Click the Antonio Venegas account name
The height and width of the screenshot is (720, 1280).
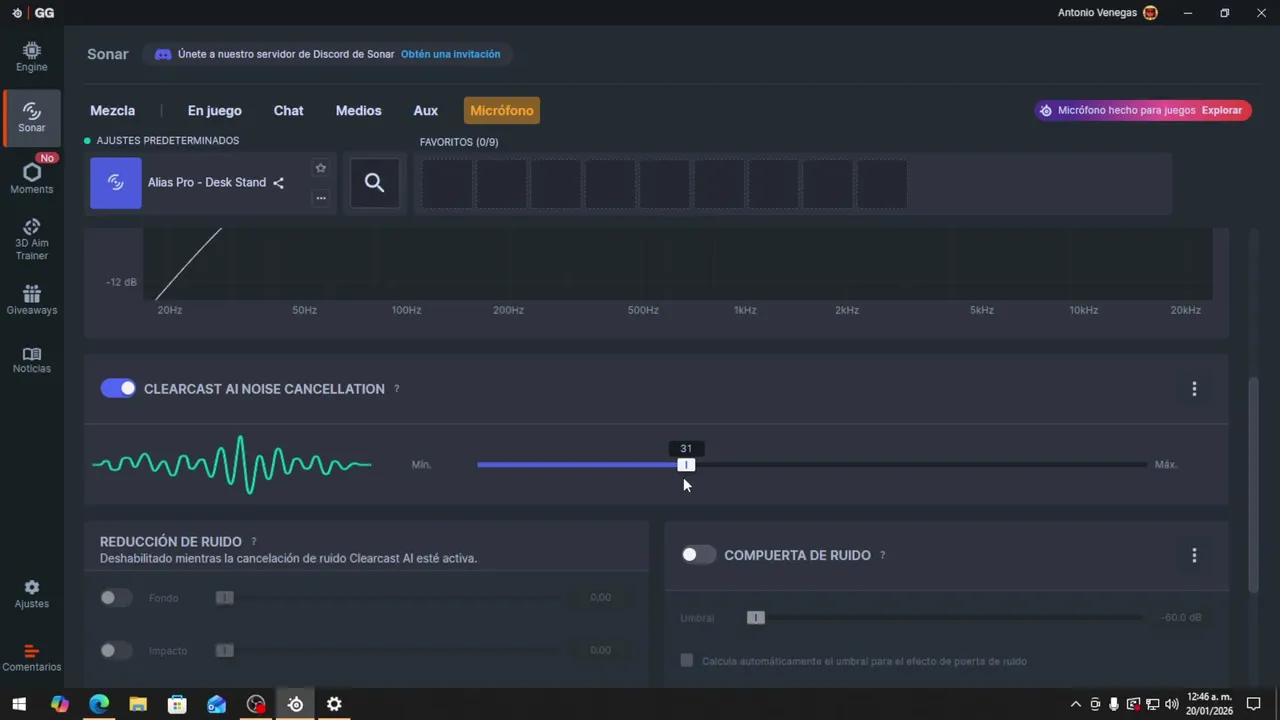coord(1097,13)
